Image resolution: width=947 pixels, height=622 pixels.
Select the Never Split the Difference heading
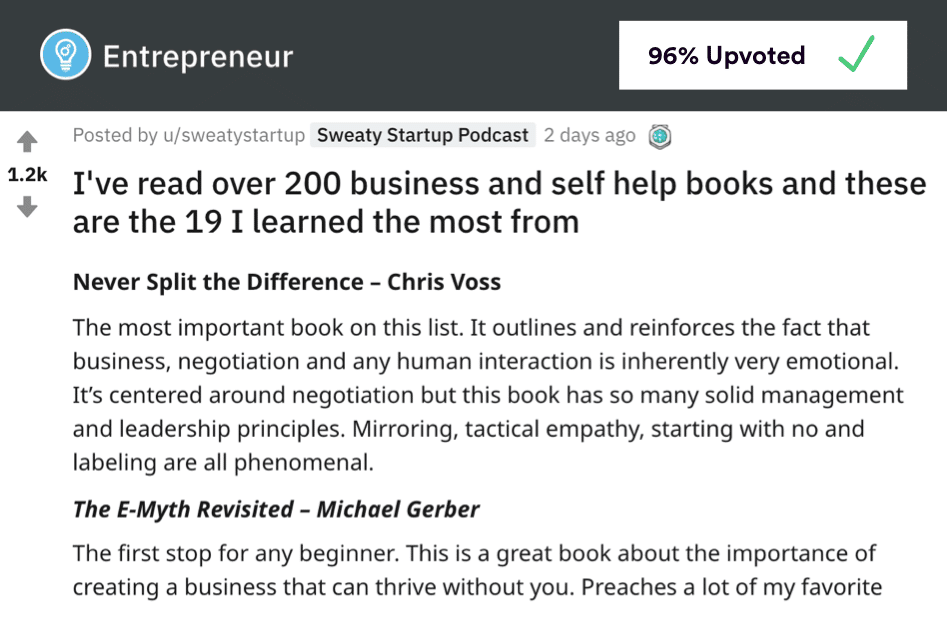coord(285,282)
